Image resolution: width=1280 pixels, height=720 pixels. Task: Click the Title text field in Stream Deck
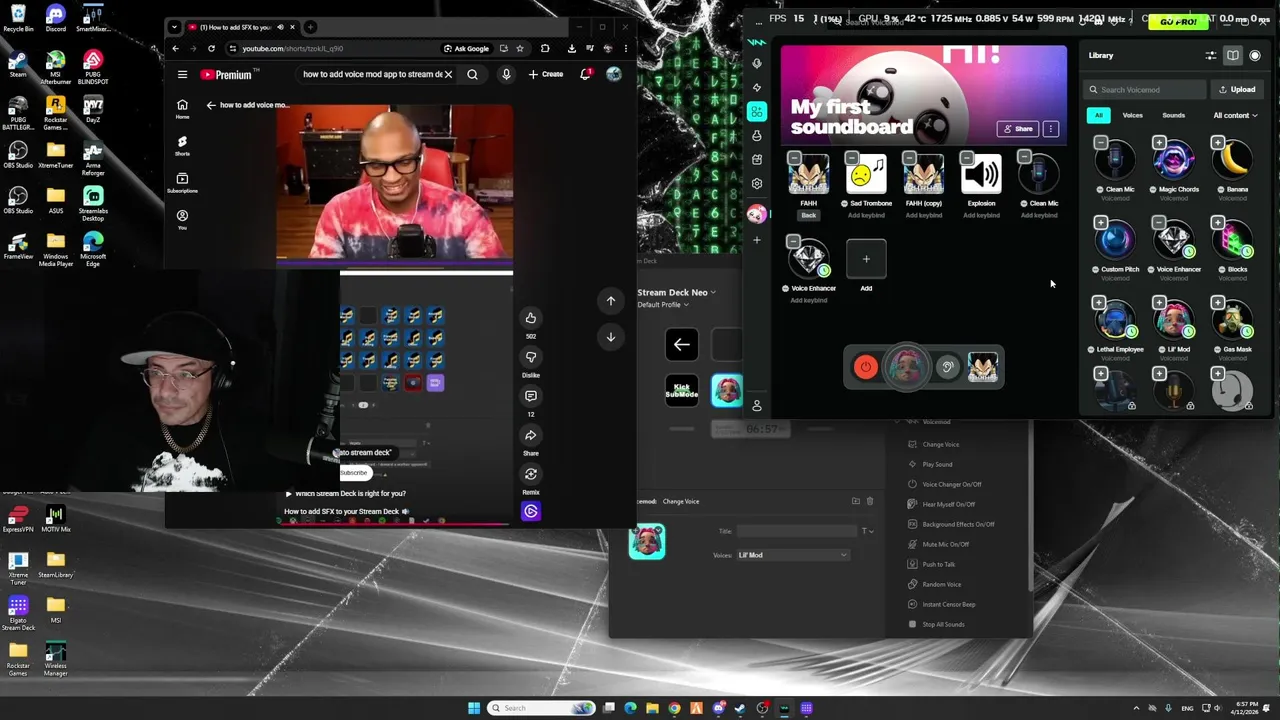797,531
